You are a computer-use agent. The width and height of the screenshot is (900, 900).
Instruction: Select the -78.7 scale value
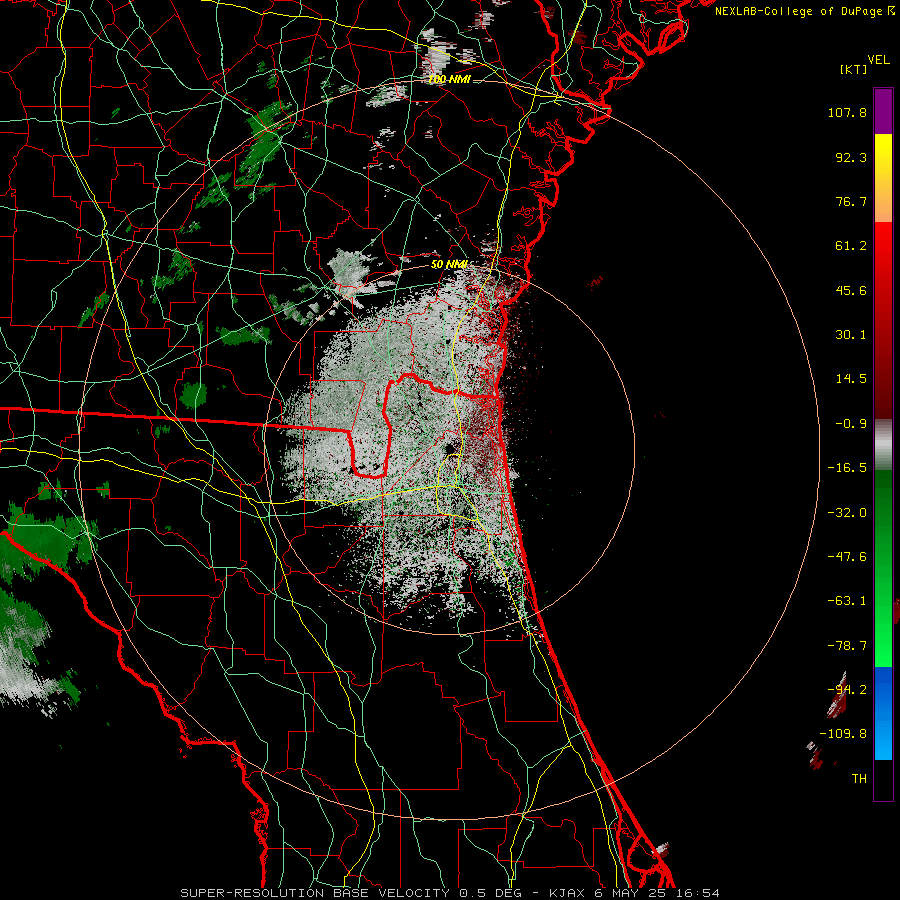[847, 646]
